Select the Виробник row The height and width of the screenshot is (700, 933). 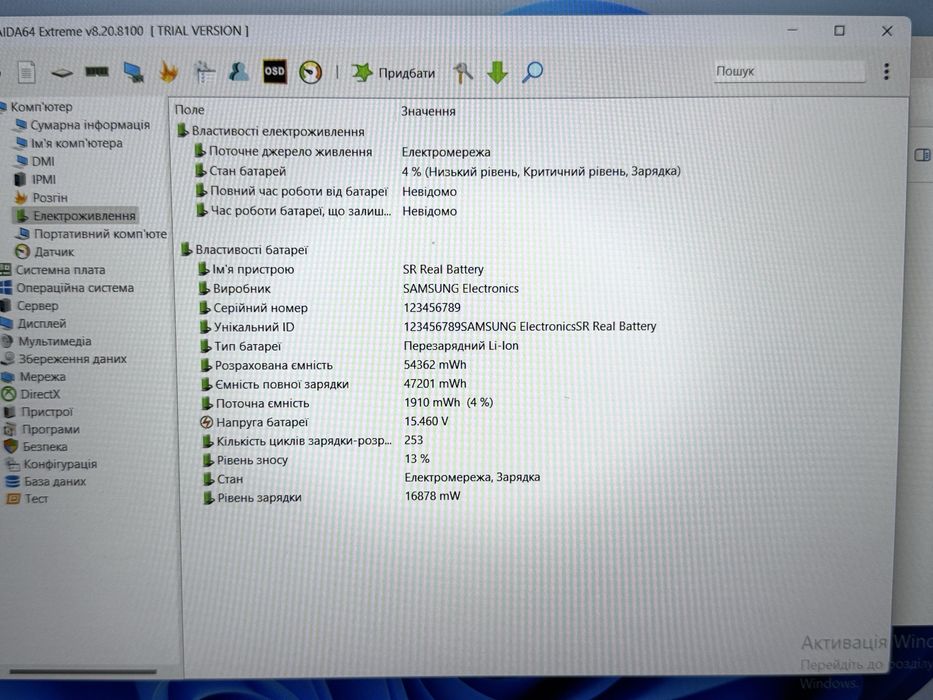359,289
